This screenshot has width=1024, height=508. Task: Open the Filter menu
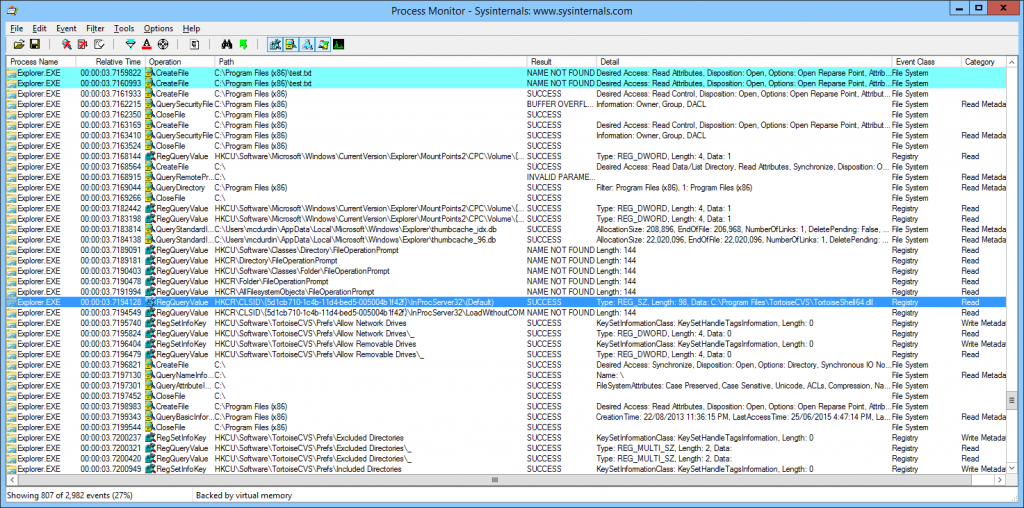(95, 28)
